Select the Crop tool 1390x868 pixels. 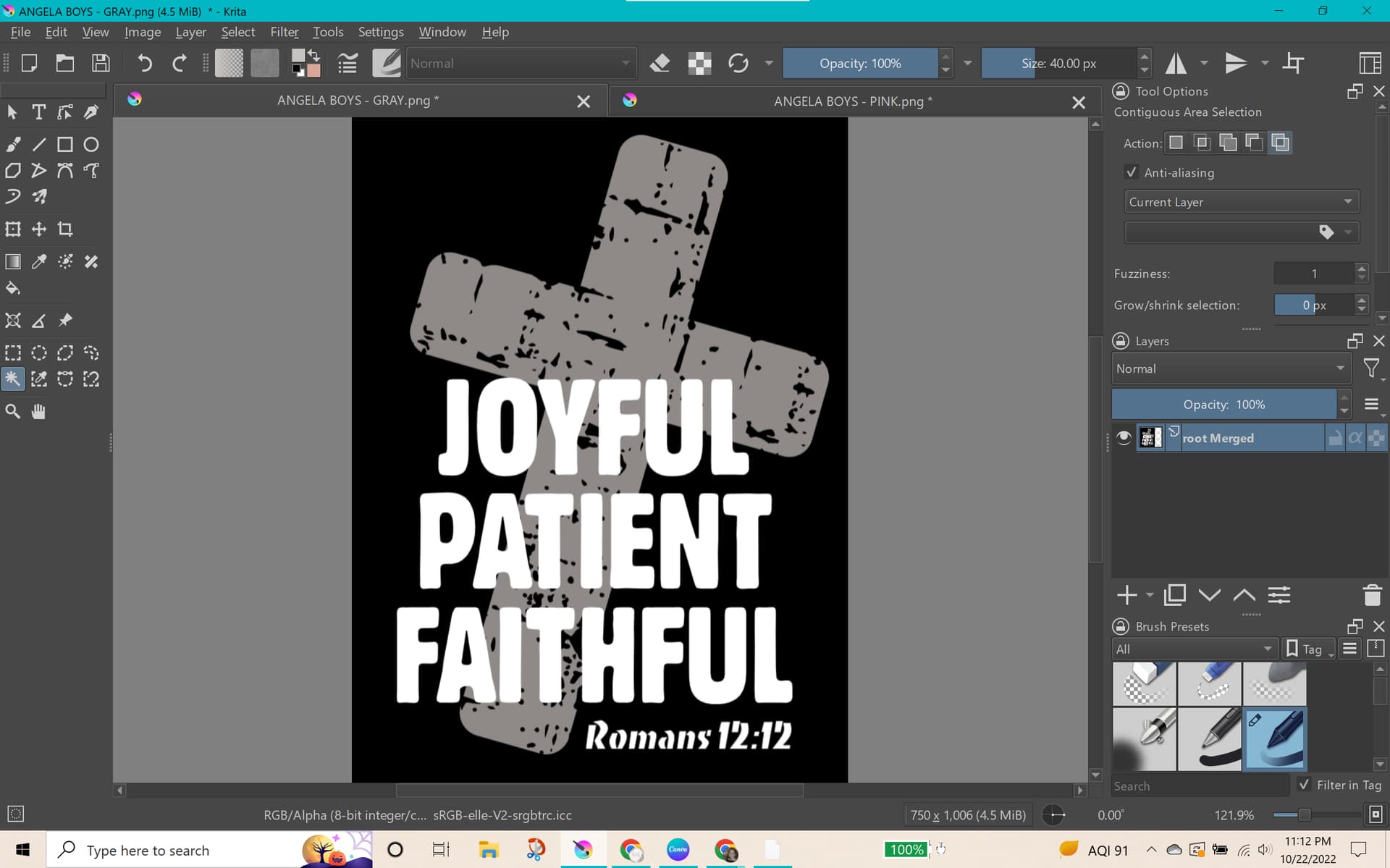65,229
